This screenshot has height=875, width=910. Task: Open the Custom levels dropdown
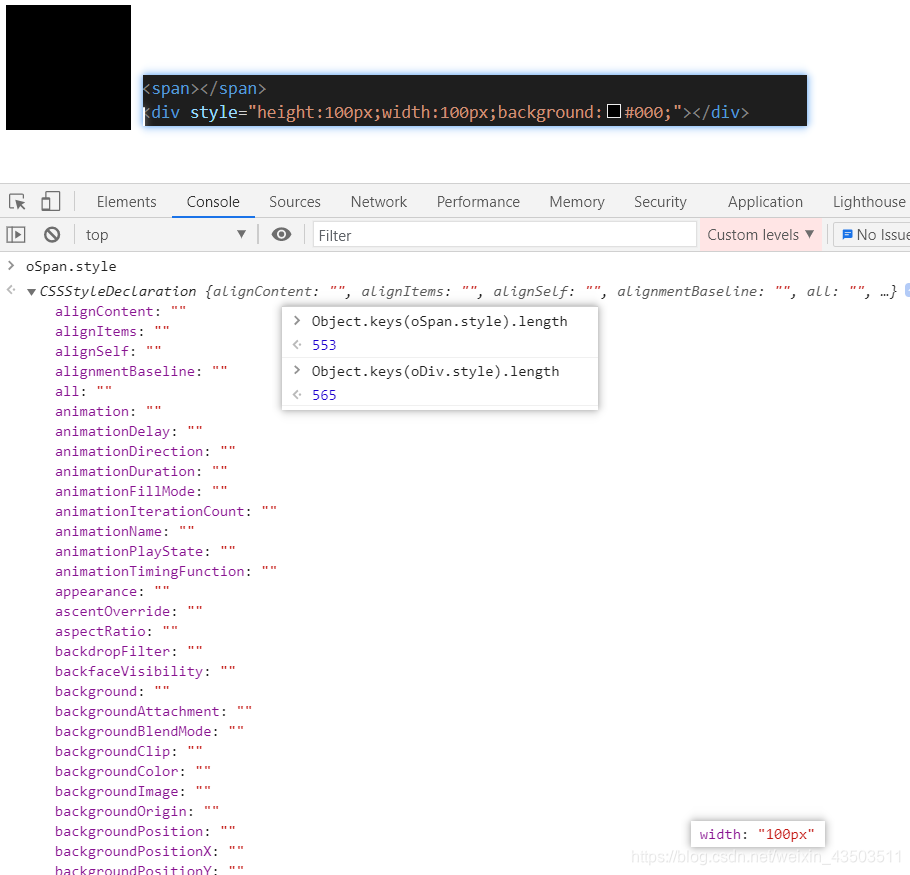tap(760, 234)
